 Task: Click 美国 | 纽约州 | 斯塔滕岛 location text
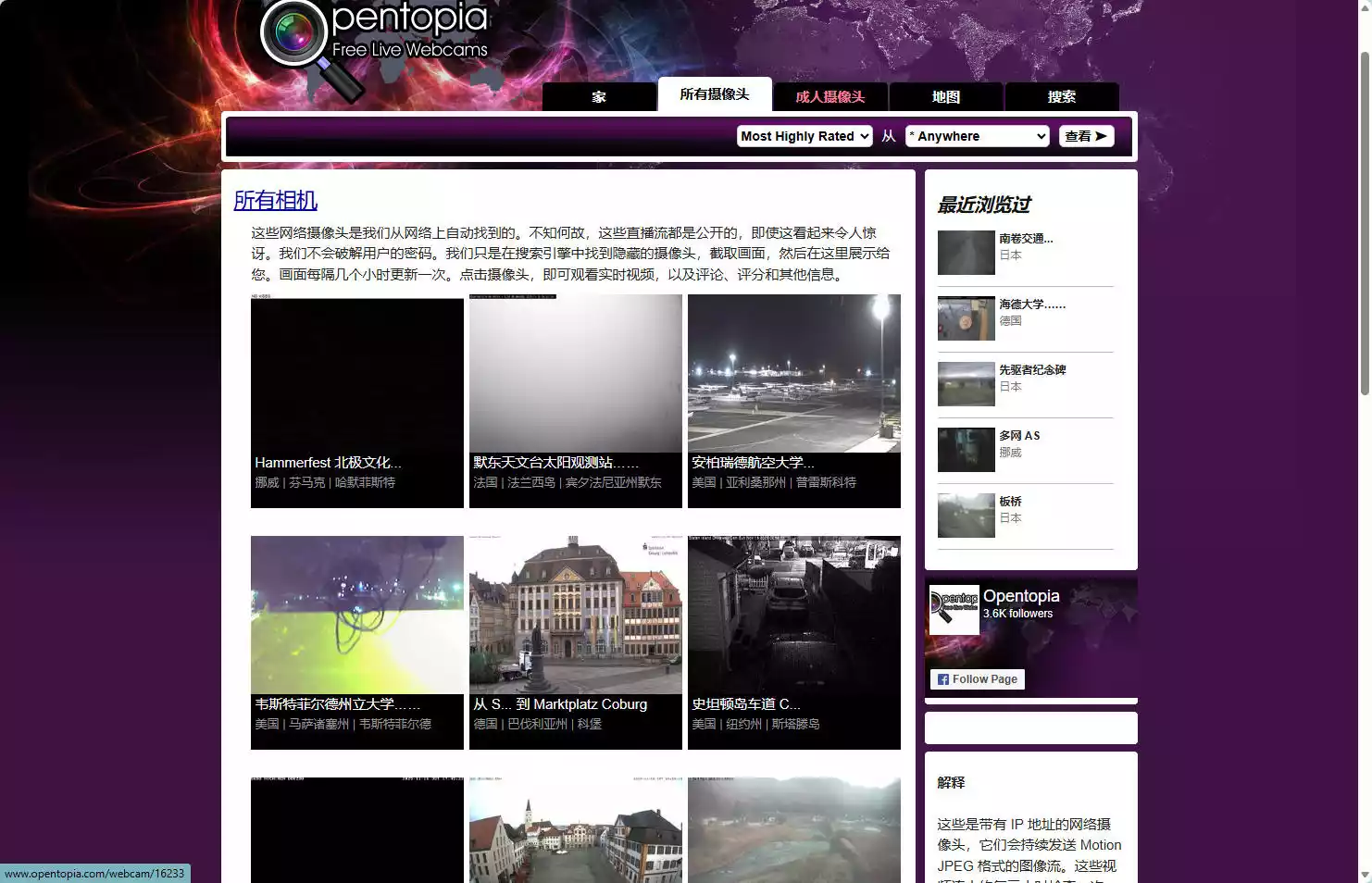(755, 724)
